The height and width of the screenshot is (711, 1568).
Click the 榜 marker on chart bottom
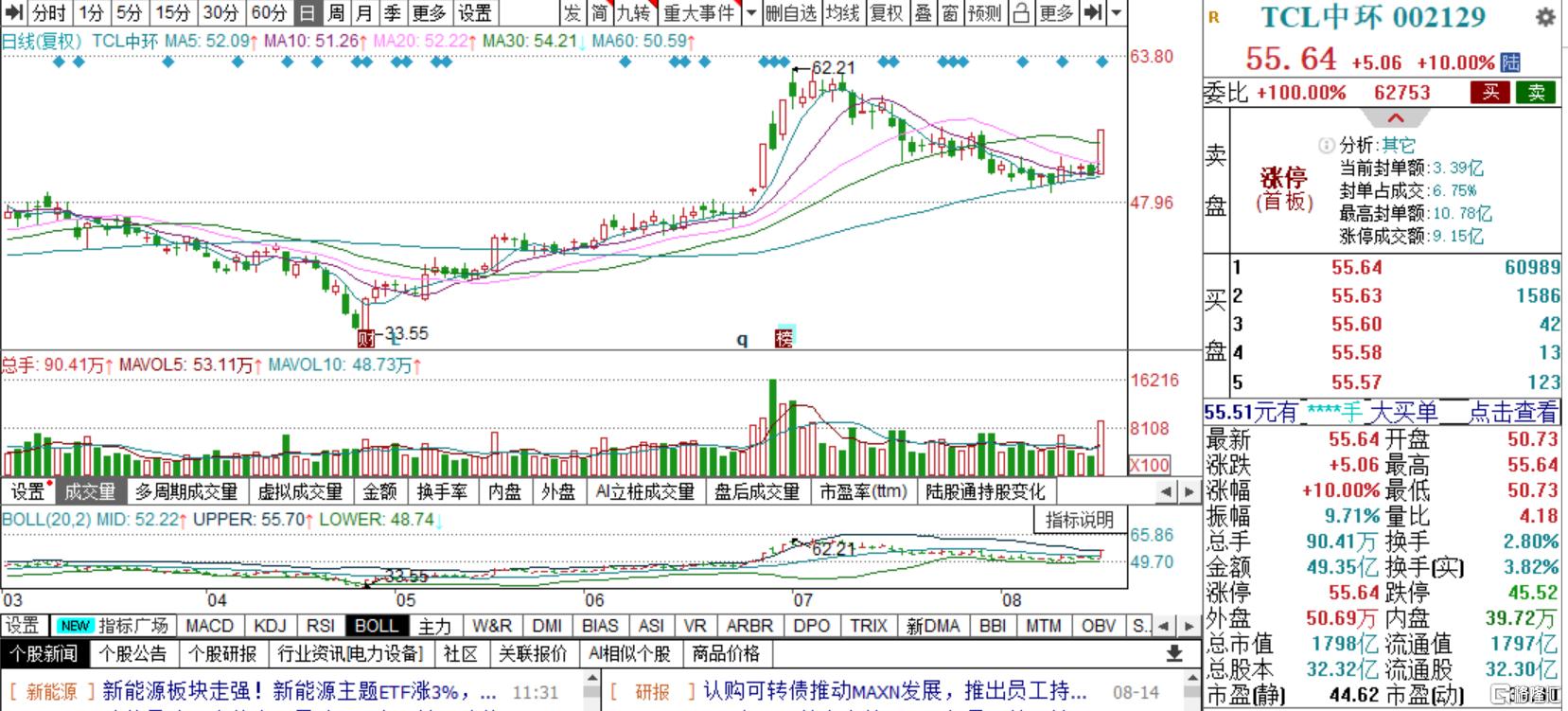[x=784, y=338]
